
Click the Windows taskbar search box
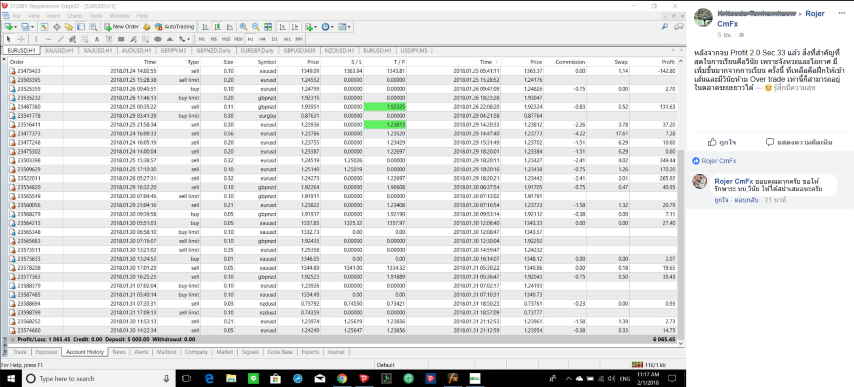pos(98,378)
